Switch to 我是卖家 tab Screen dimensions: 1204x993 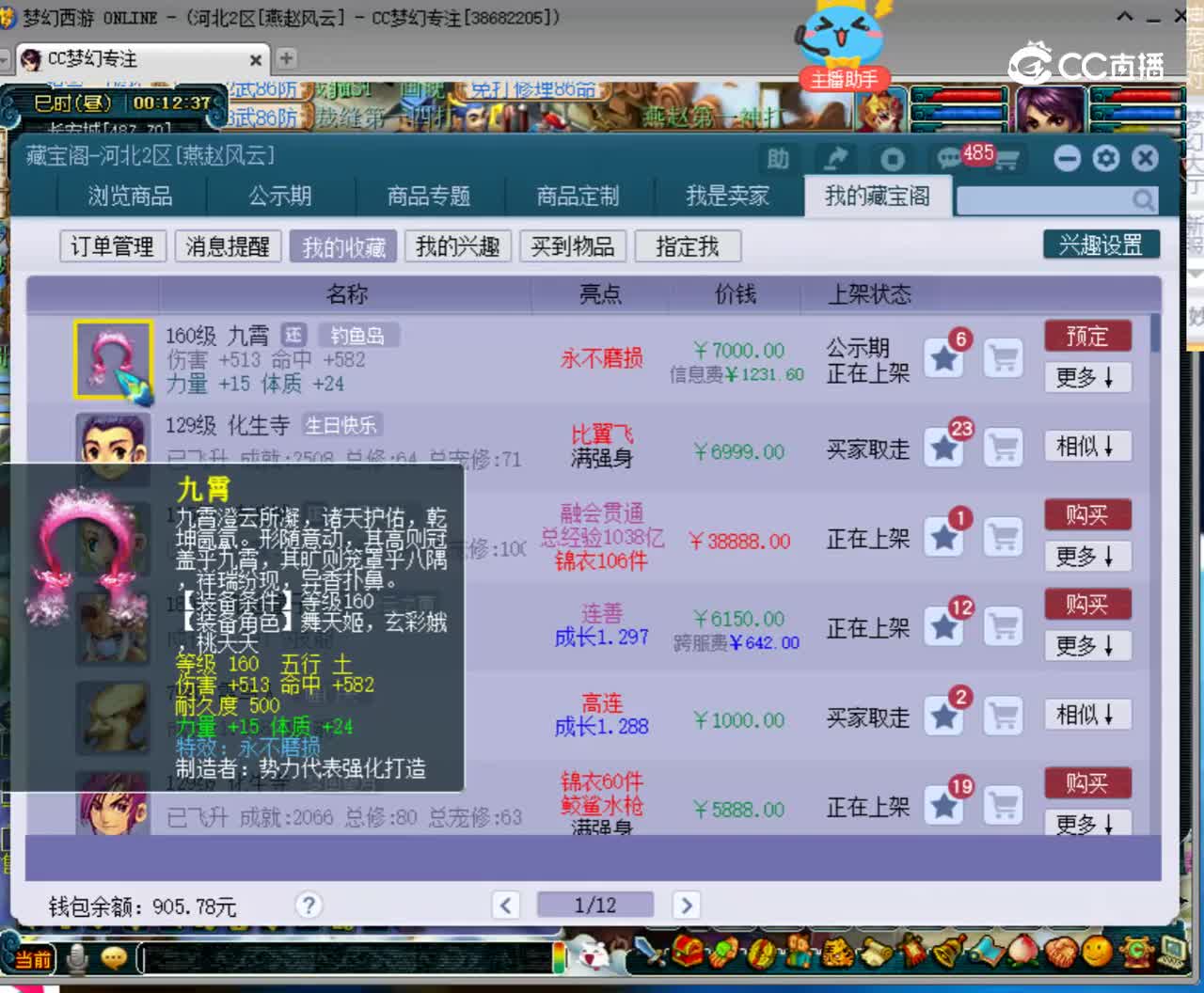point(727,196)
